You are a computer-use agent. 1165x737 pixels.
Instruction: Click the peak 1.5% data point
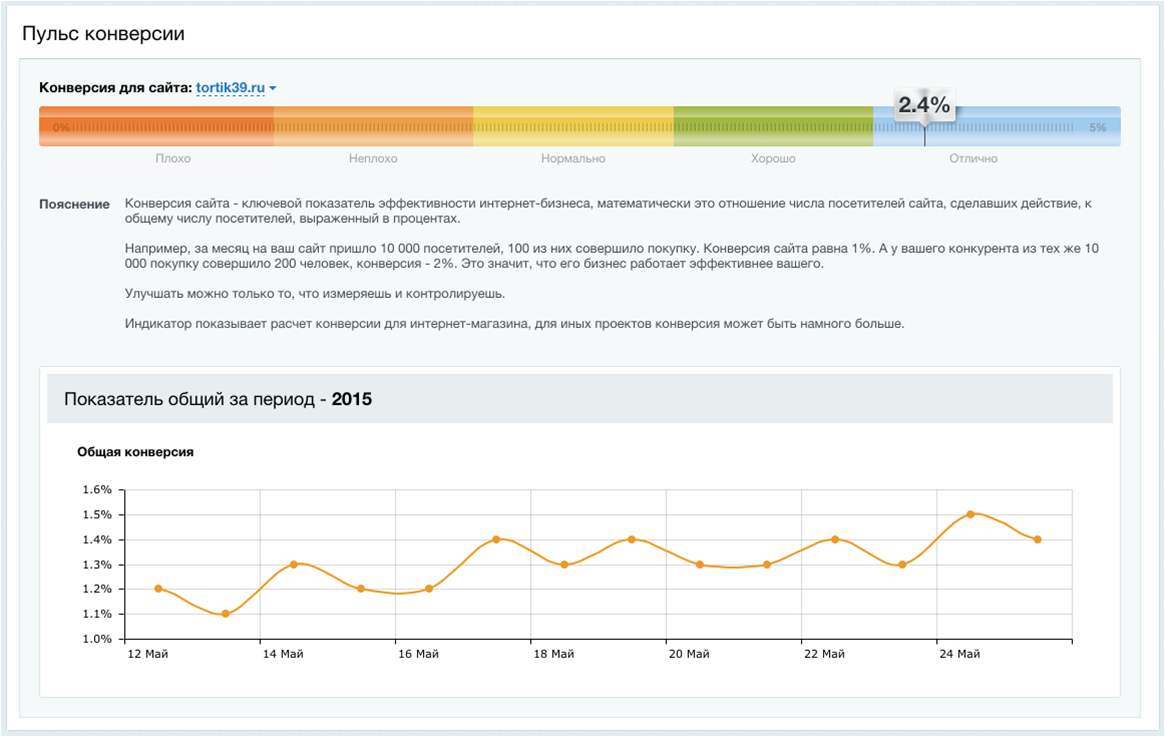tap(970, 514)
